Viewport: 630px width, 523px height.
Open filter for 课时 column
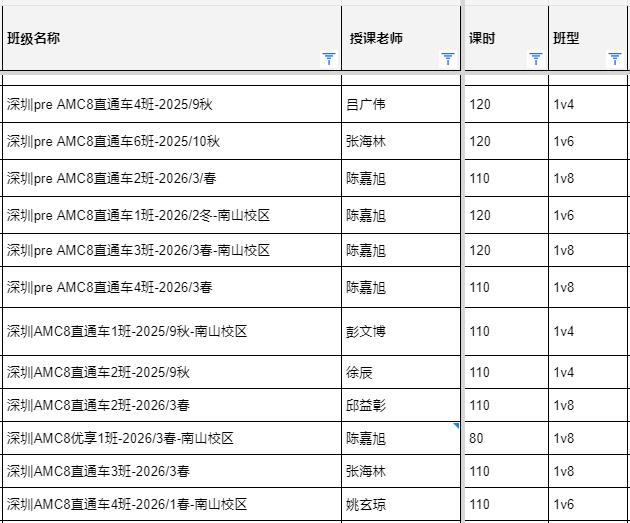pos(536,59)
